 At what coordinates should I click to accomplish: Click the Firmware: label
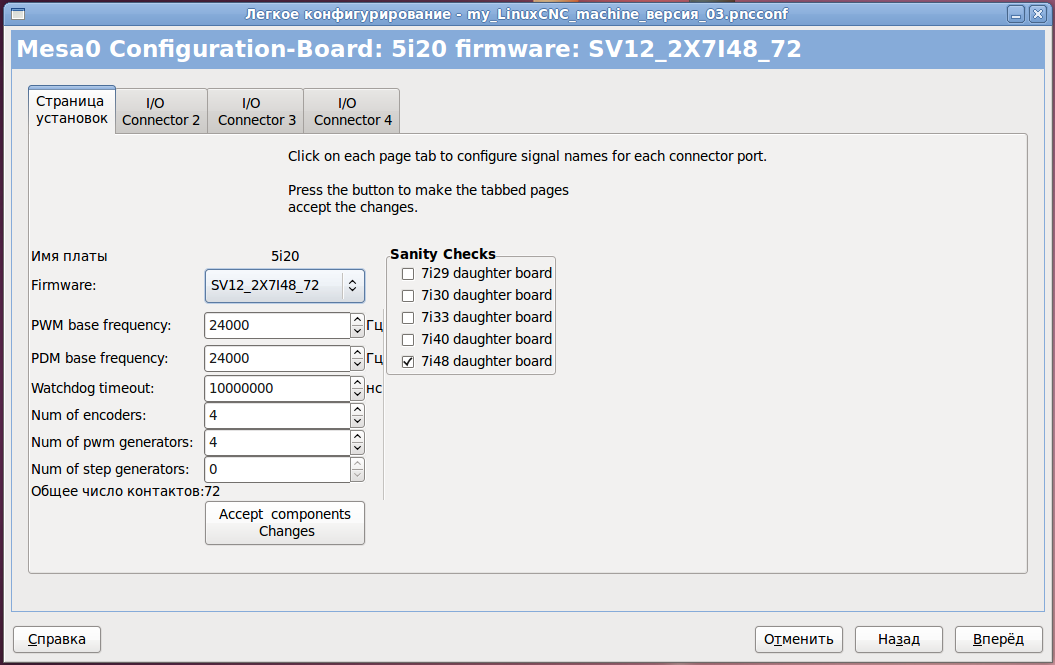click(x=63, y=285)
